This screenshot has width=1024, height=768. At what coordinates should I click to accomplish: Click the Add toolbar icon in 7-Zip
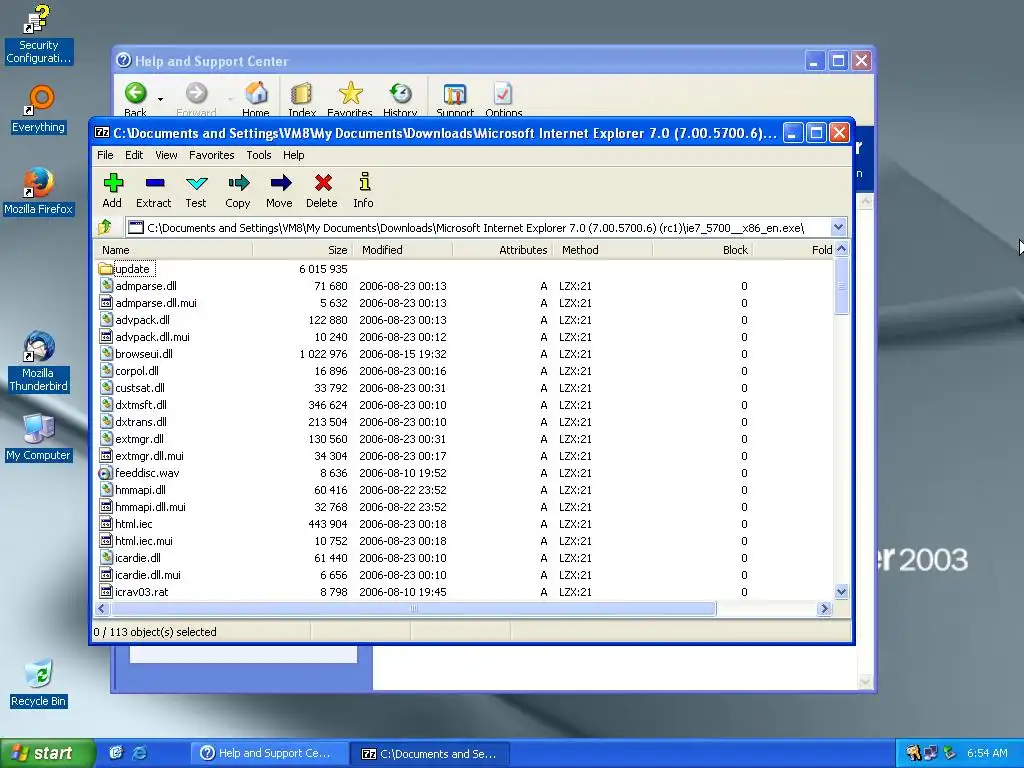click(x=113, y=183)
